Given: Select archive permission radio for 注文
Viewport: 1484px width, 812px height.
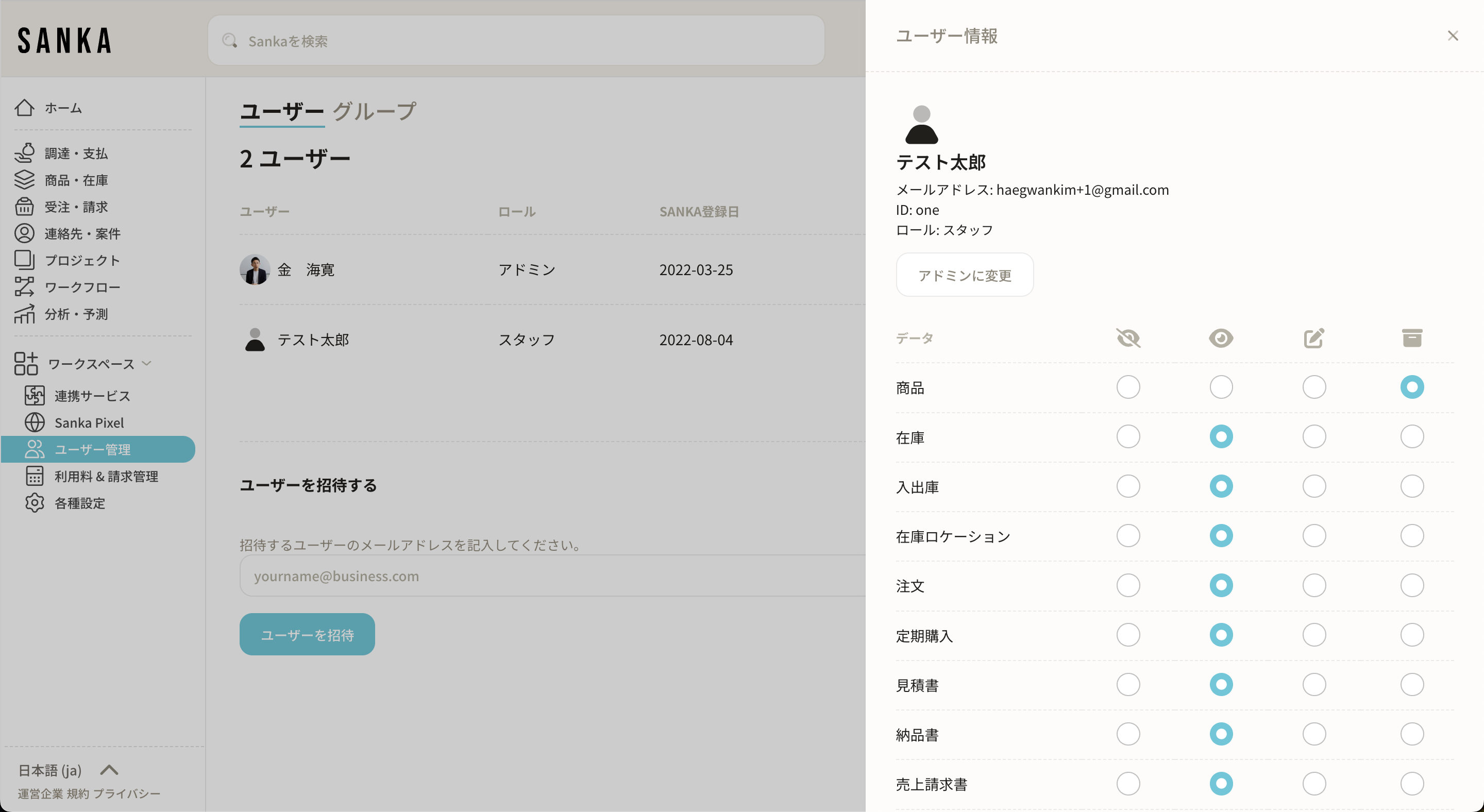Looking at the screenshot, I should (1411, 585).
